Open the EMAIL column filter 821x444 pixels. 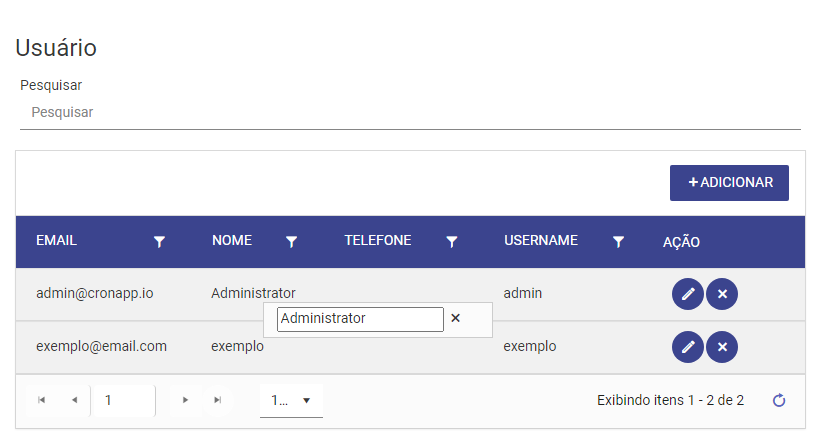(159, 241)
